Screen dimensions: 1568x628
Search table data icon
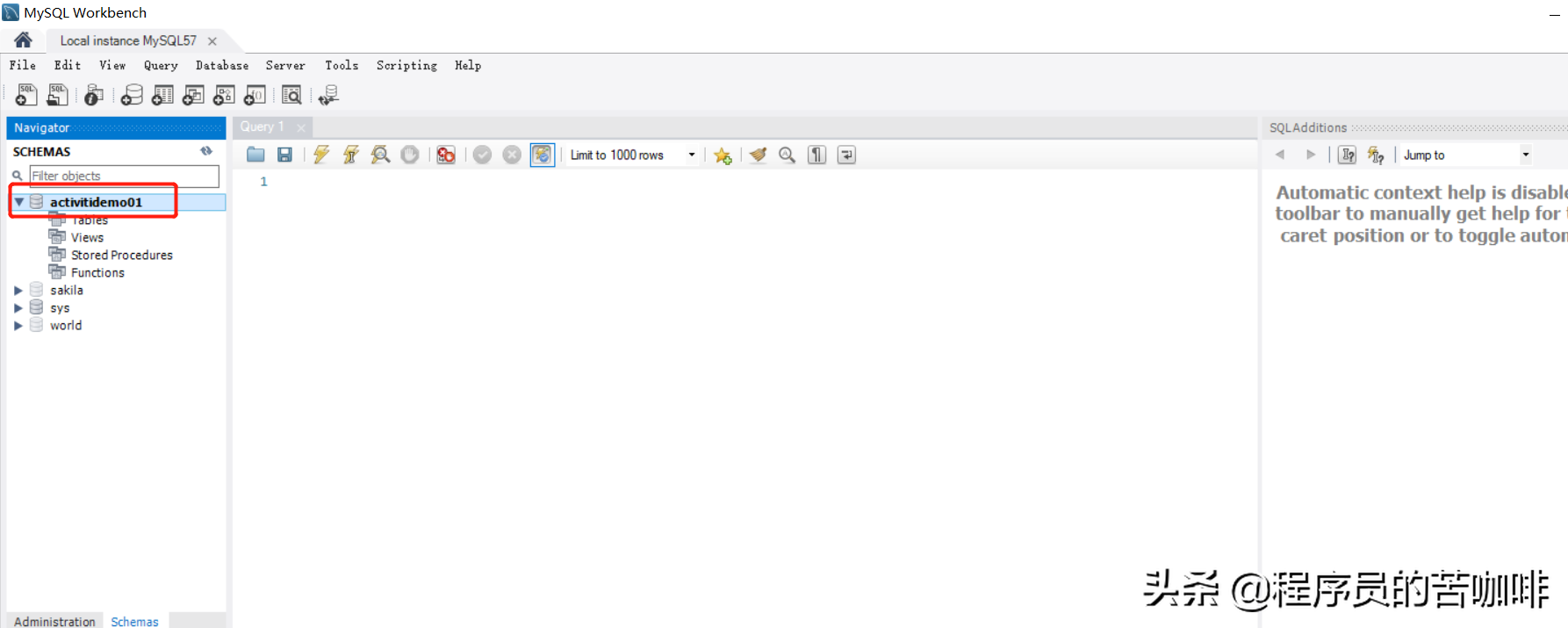291,95
